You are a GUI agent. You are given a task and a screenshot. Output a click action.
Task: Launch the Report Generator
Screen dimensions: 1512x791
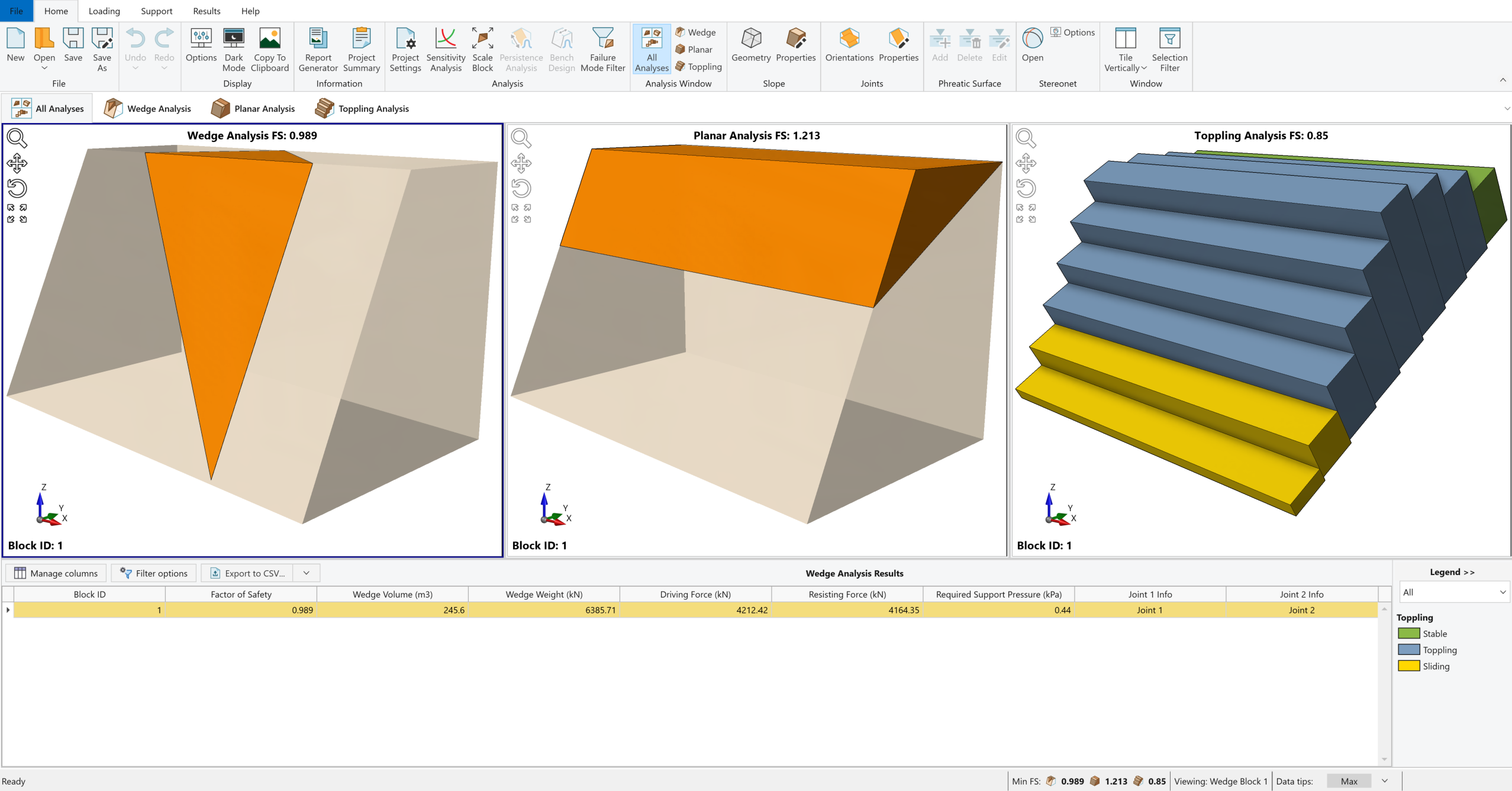point(318,50)
